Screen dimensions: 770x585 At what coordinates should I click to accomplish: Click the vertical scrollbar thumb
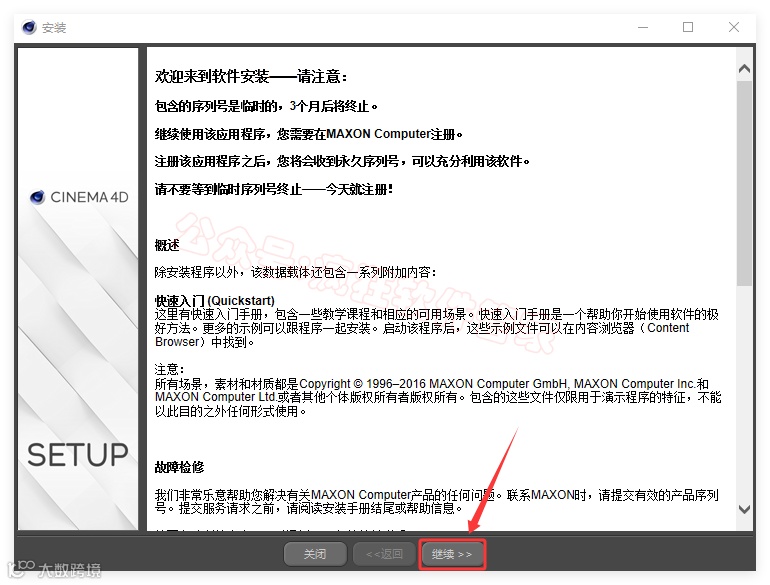pyautogui.click(x=744, y=183)
